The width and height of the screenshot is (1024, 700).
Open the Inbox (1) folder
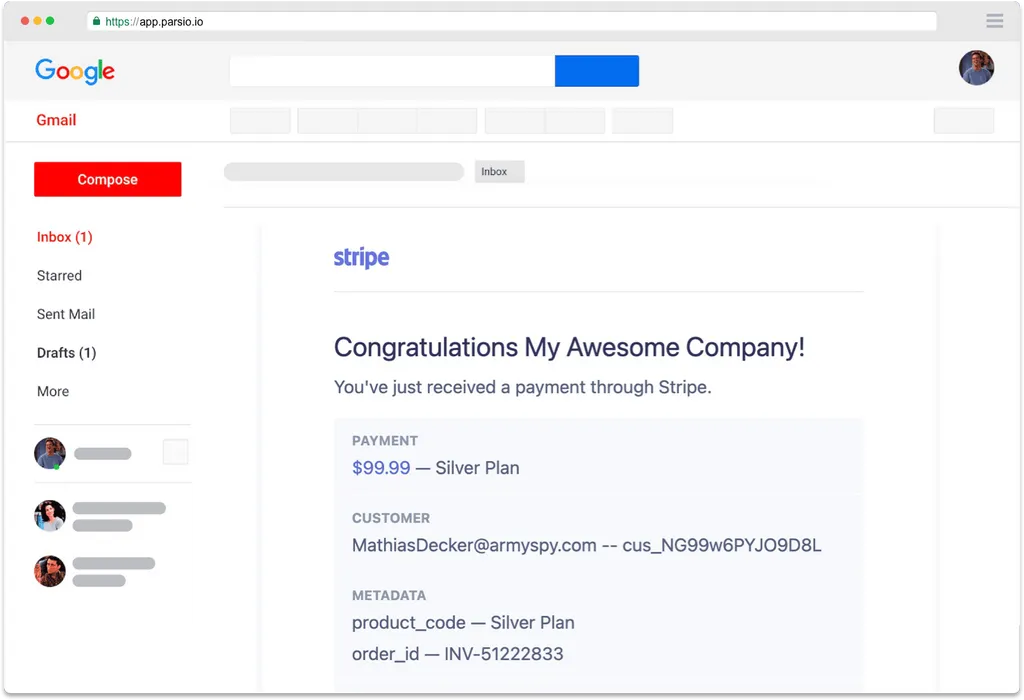[x=65, y=237]
